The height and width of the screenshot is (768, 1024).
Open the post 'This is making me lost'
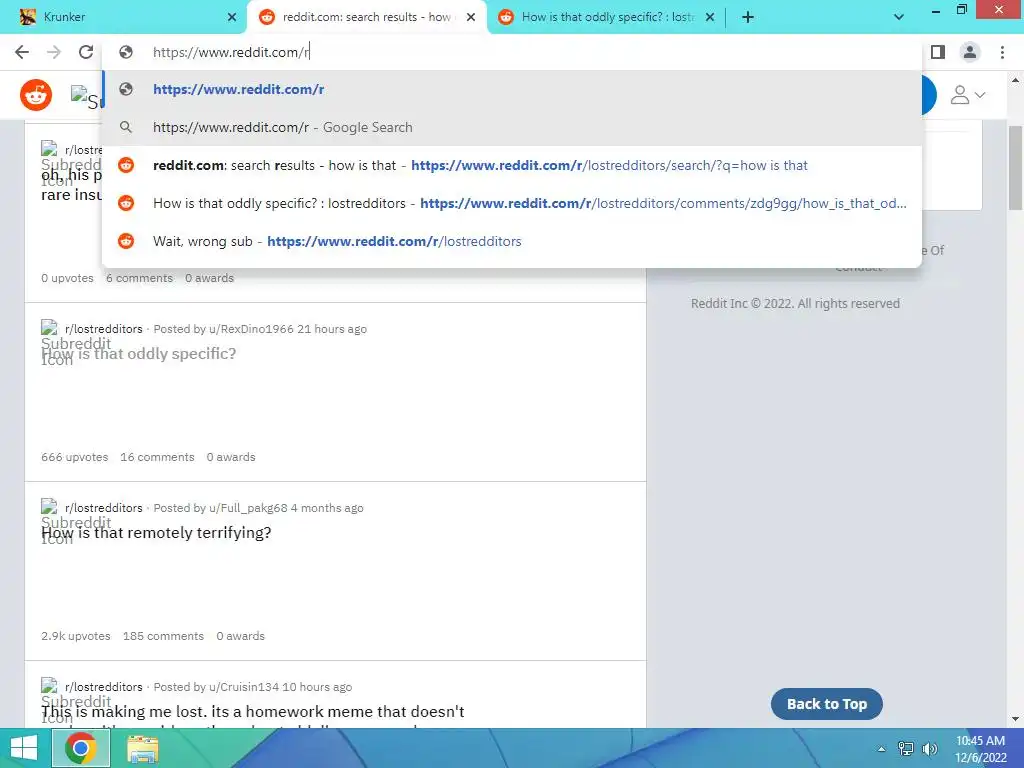[253, 712]
